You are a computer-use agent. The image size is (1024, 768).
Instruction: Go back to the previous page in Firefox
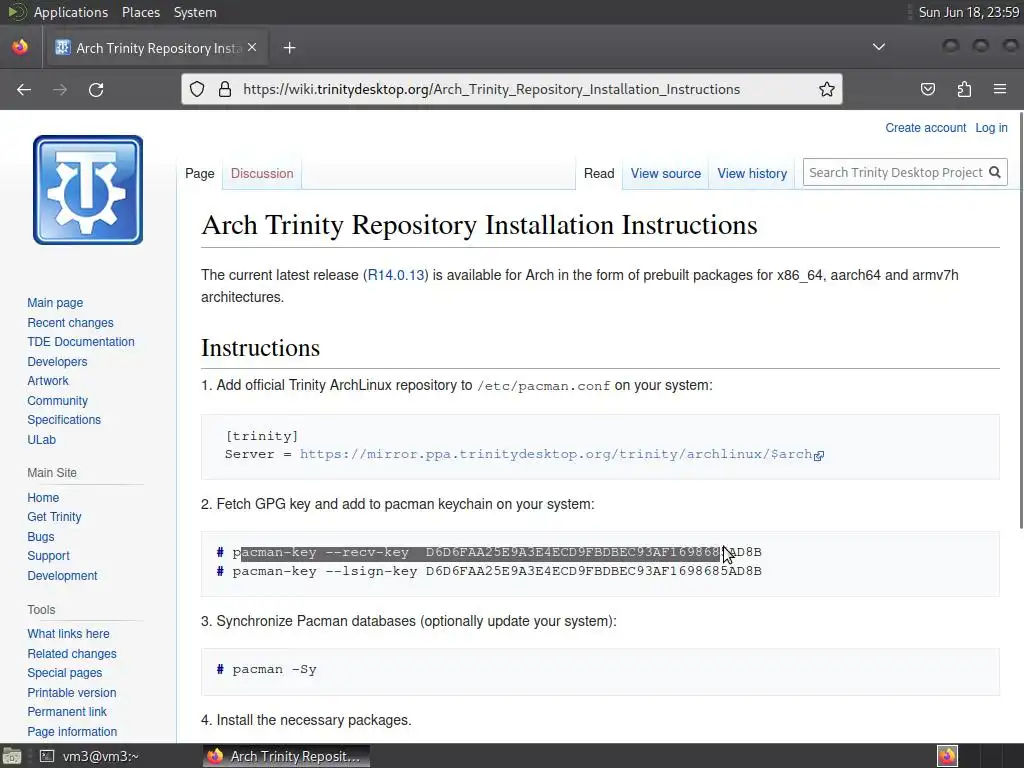[24, 89]
